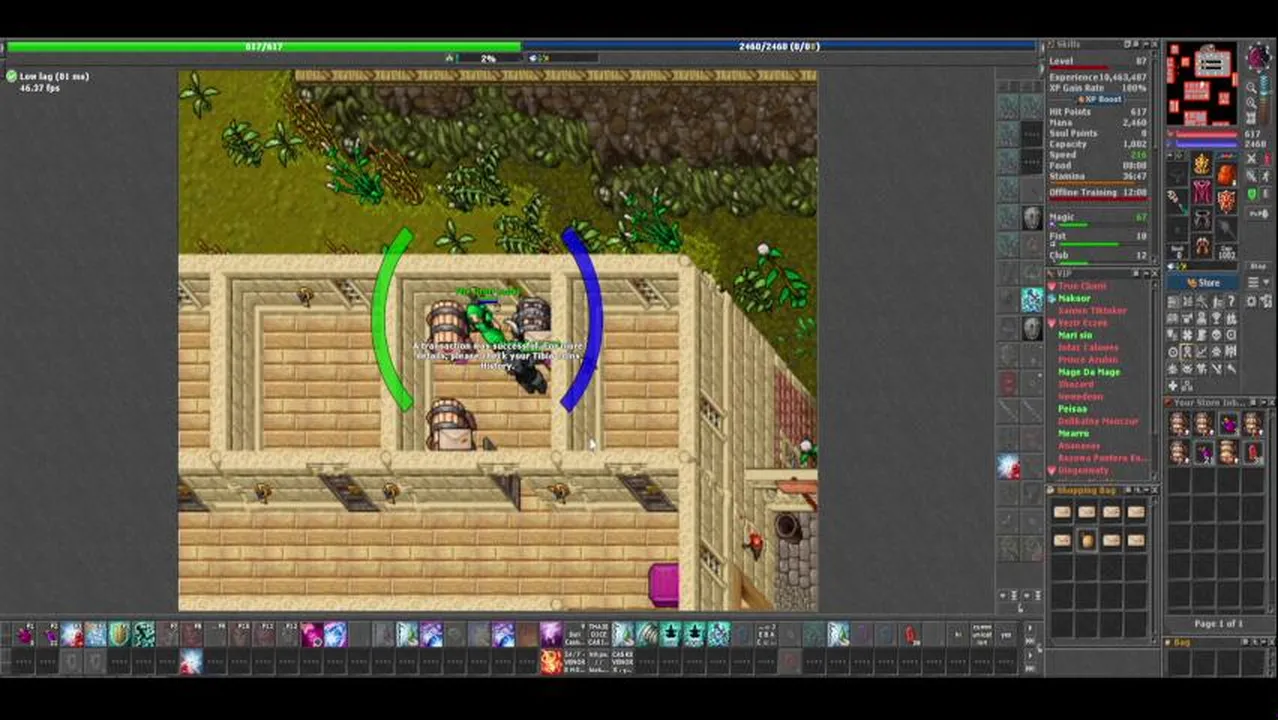Select Mearru in VIP list
This screenshot has width=1278, height=720.
click(1073, 433)
